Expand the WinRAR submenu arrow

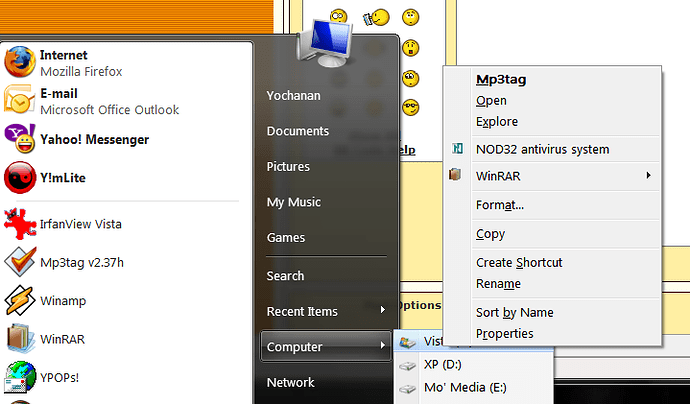coord(648,175)
